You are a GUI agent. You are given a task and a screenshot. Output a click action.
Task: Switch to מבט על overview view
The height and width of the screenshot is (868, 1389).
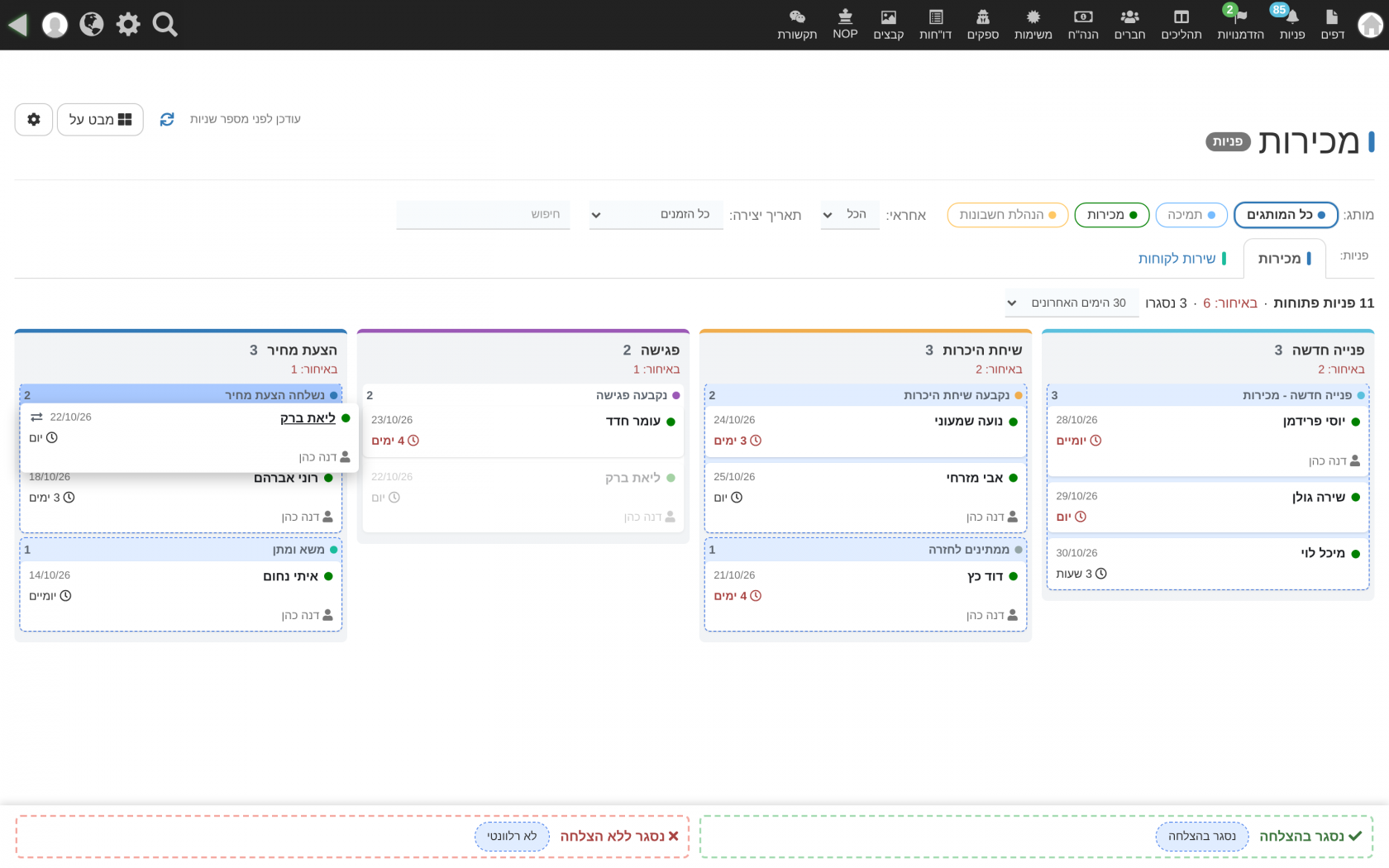tap(100, 120)
